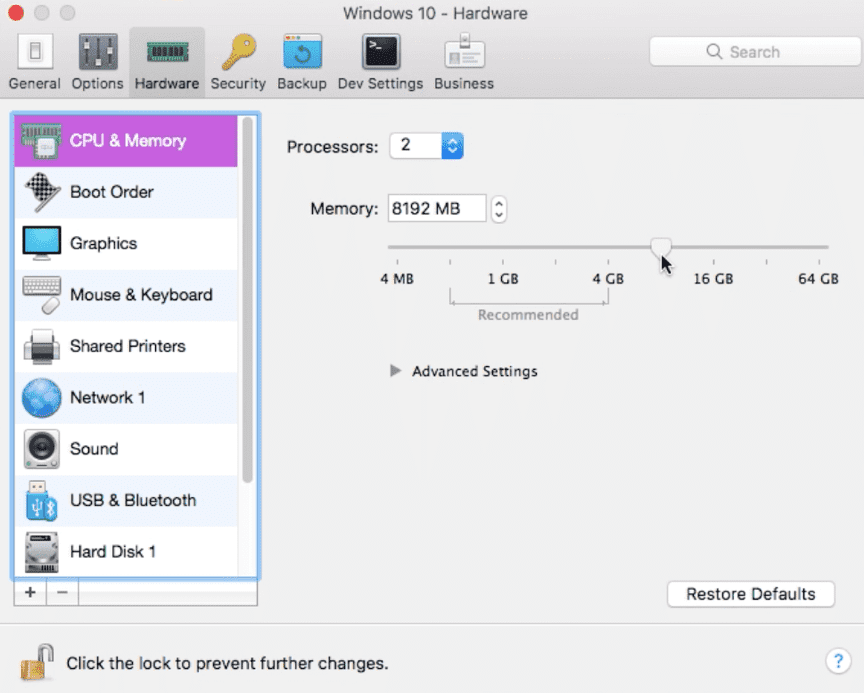864x693 pixels.
Task: Click the lock to prevent changes
Action: [37, 662]
